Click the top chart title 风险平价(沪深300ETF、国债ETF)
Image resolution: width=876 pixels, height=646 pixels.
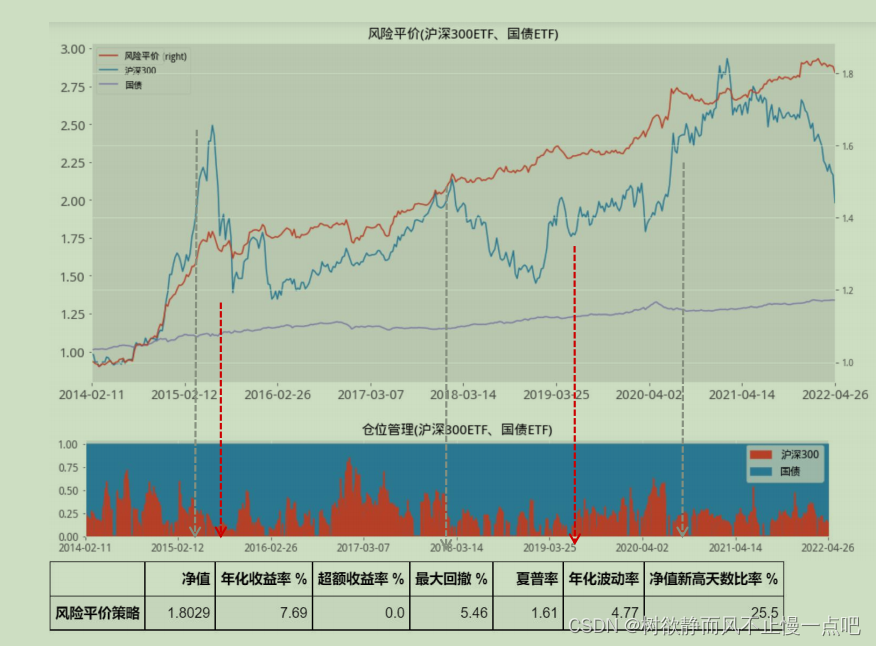point(463,34)
